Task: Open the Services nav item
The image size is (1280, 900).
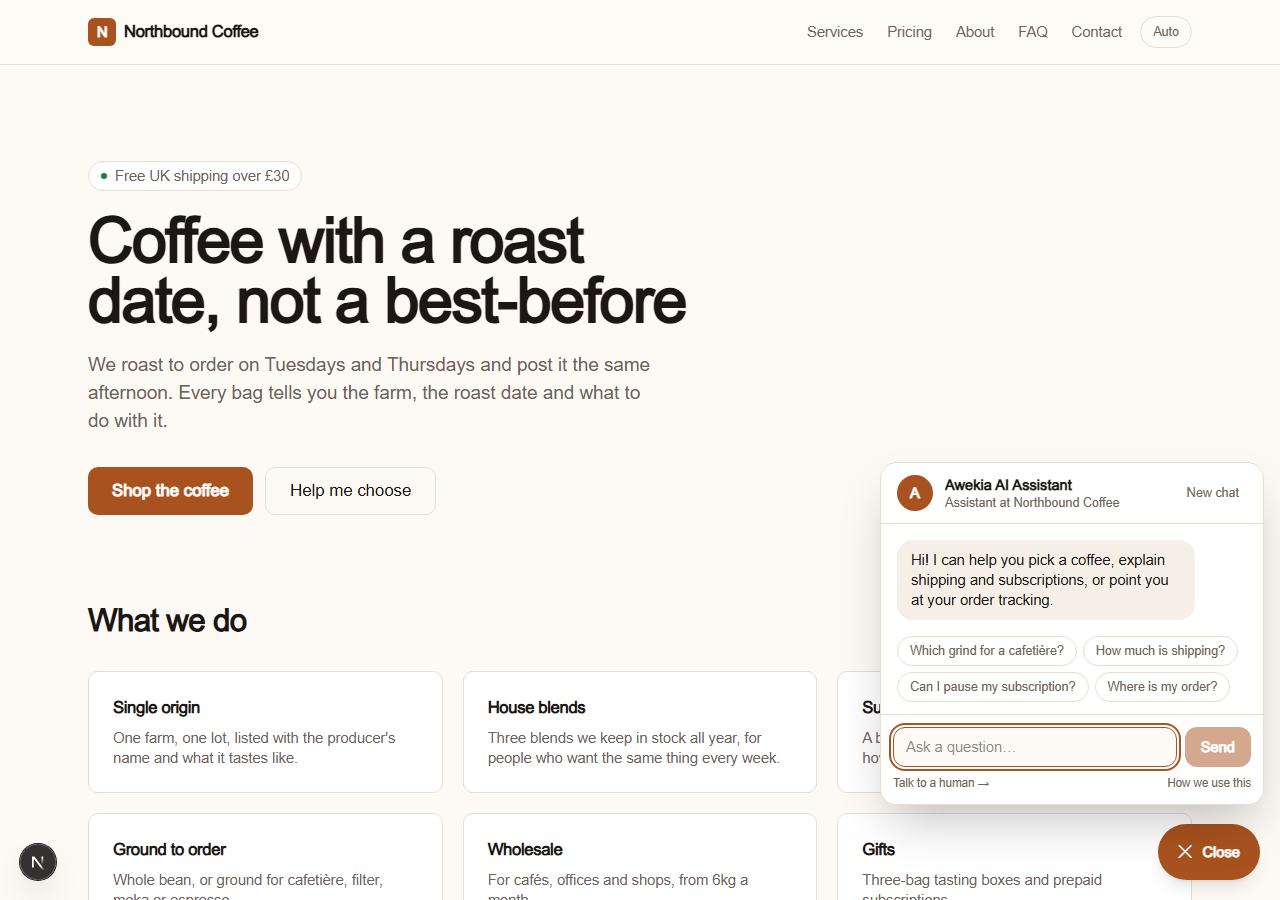Action: point(835,32)
